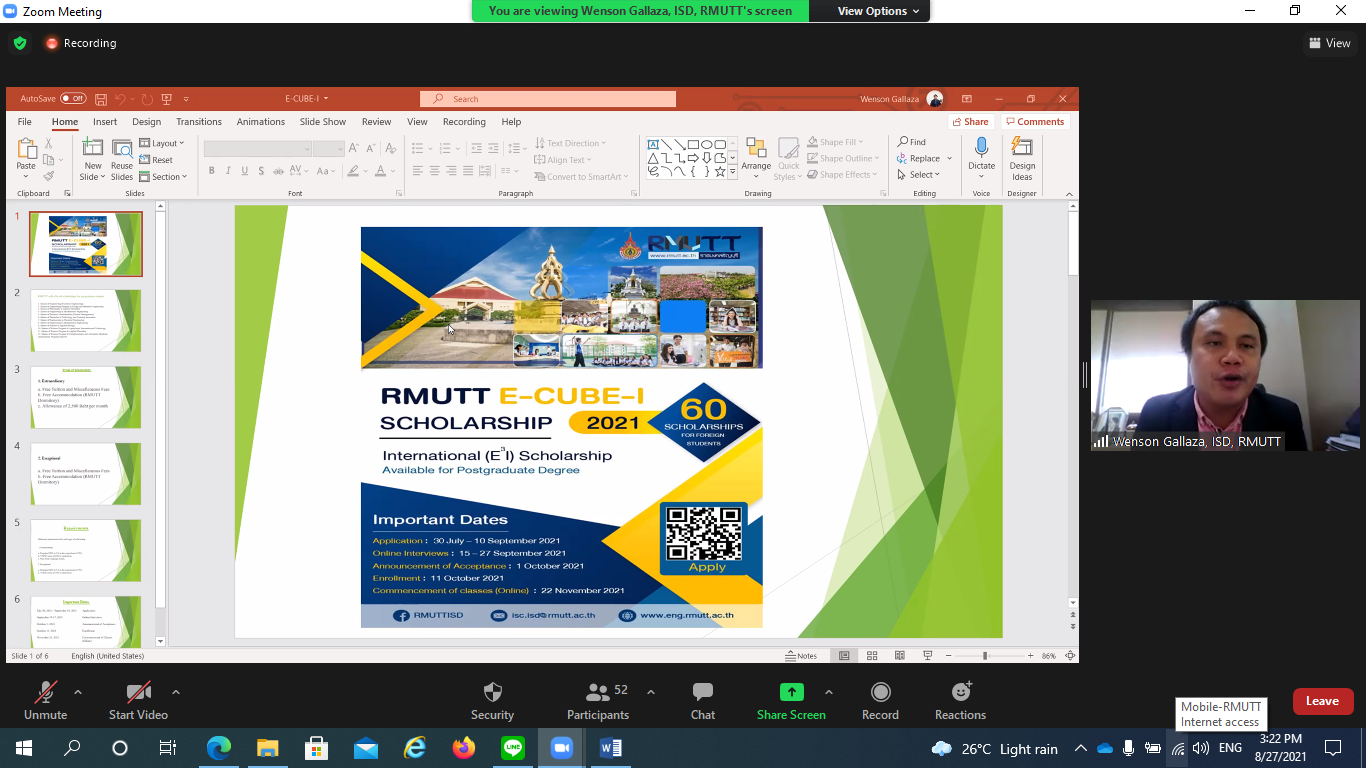The height and width of the screenshot is (768, 1366).
Task: Click the green Share Screen icon
Action: tap(791, 692)
